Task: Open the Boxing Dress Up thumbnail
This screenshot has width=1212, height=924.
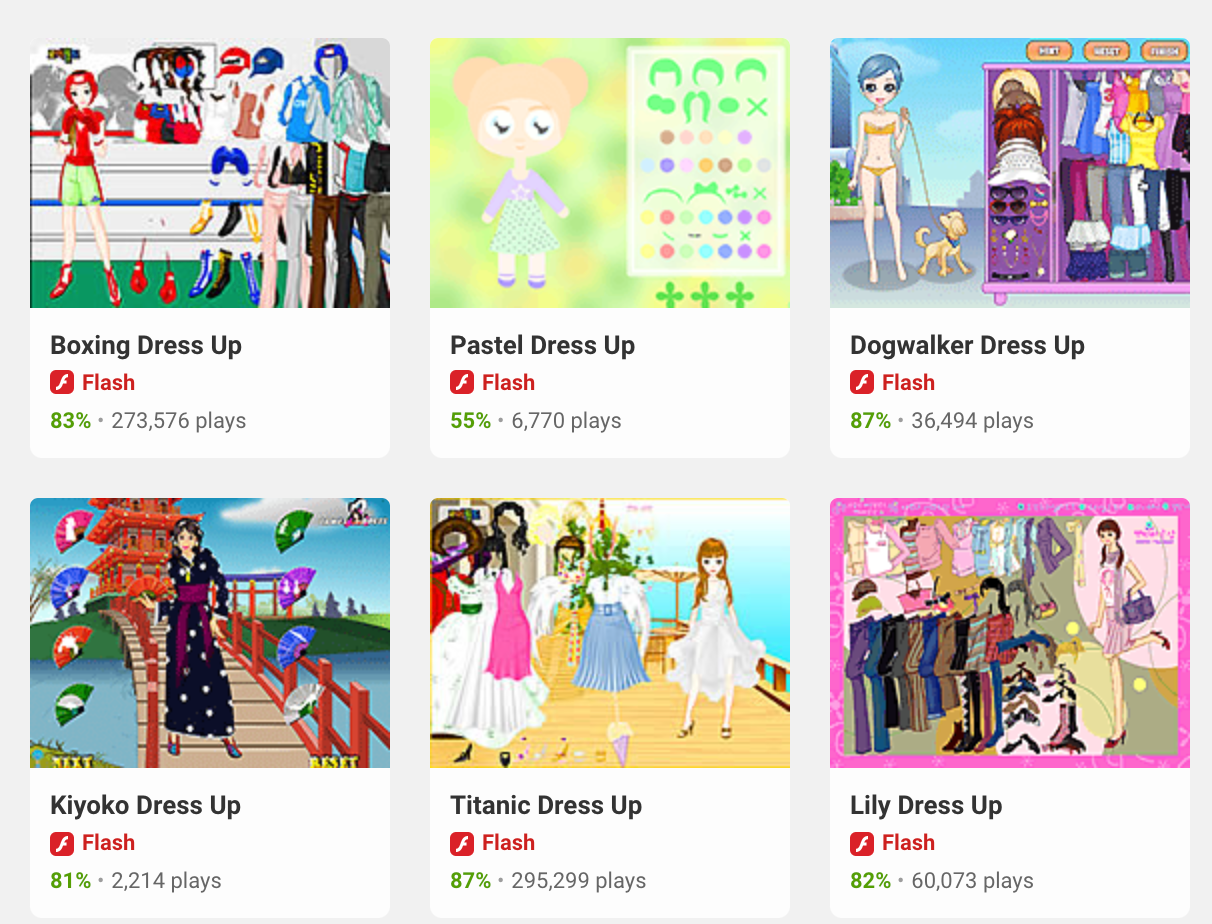Action: coord(210,173)
